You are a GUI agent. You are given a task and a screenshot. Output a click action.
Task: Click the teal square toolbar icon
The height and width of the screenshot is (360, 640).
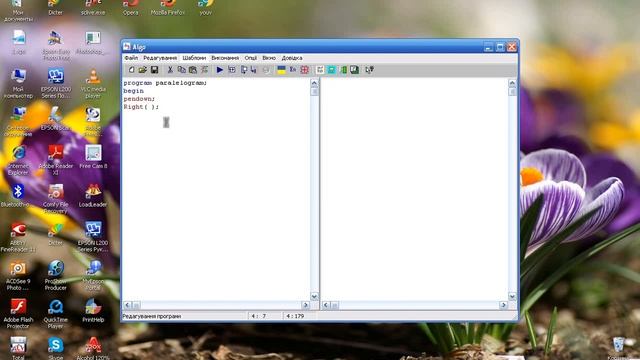pyautogui.click(x=331, y=70)
